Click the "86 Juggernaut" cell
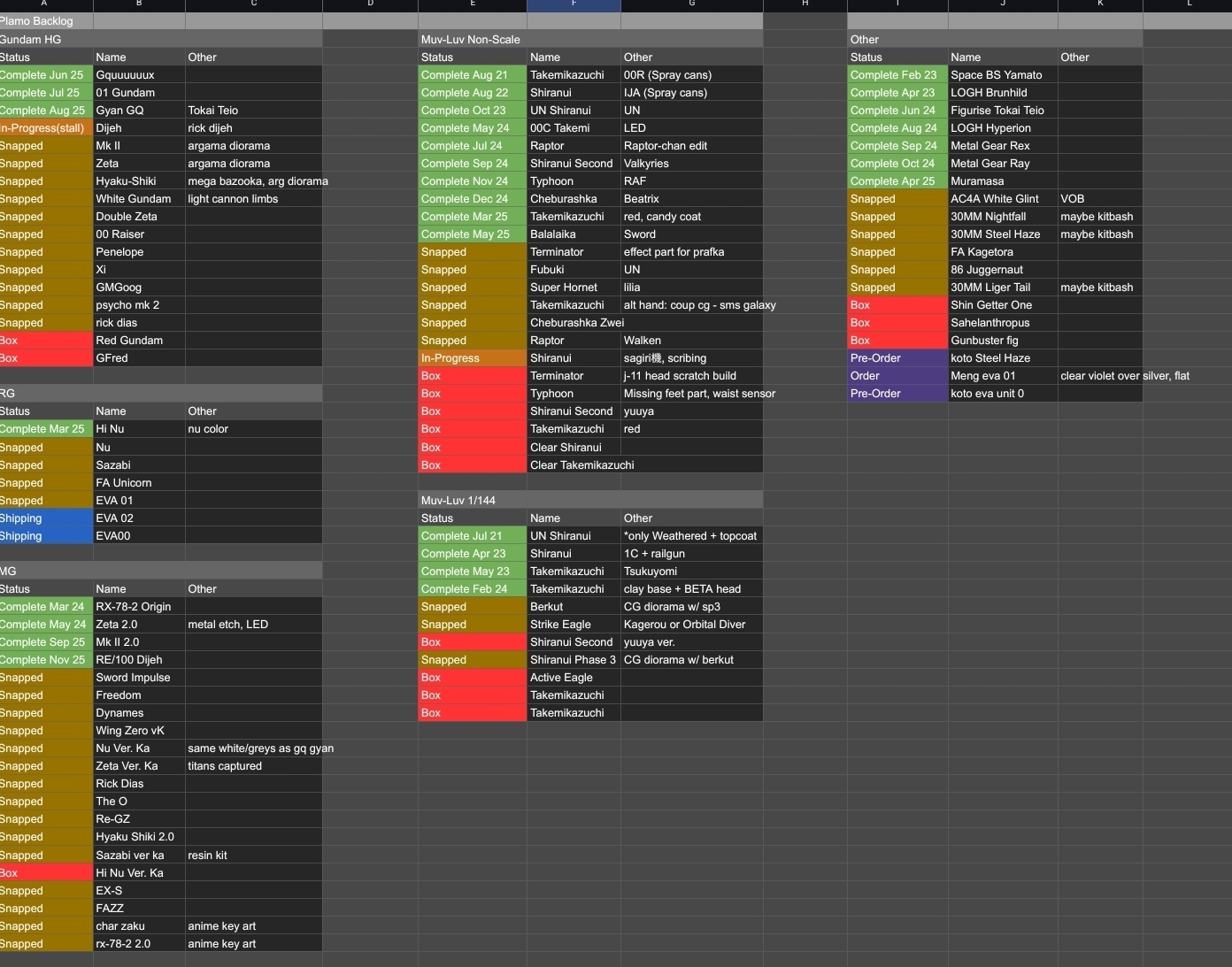 point(1003,270)
